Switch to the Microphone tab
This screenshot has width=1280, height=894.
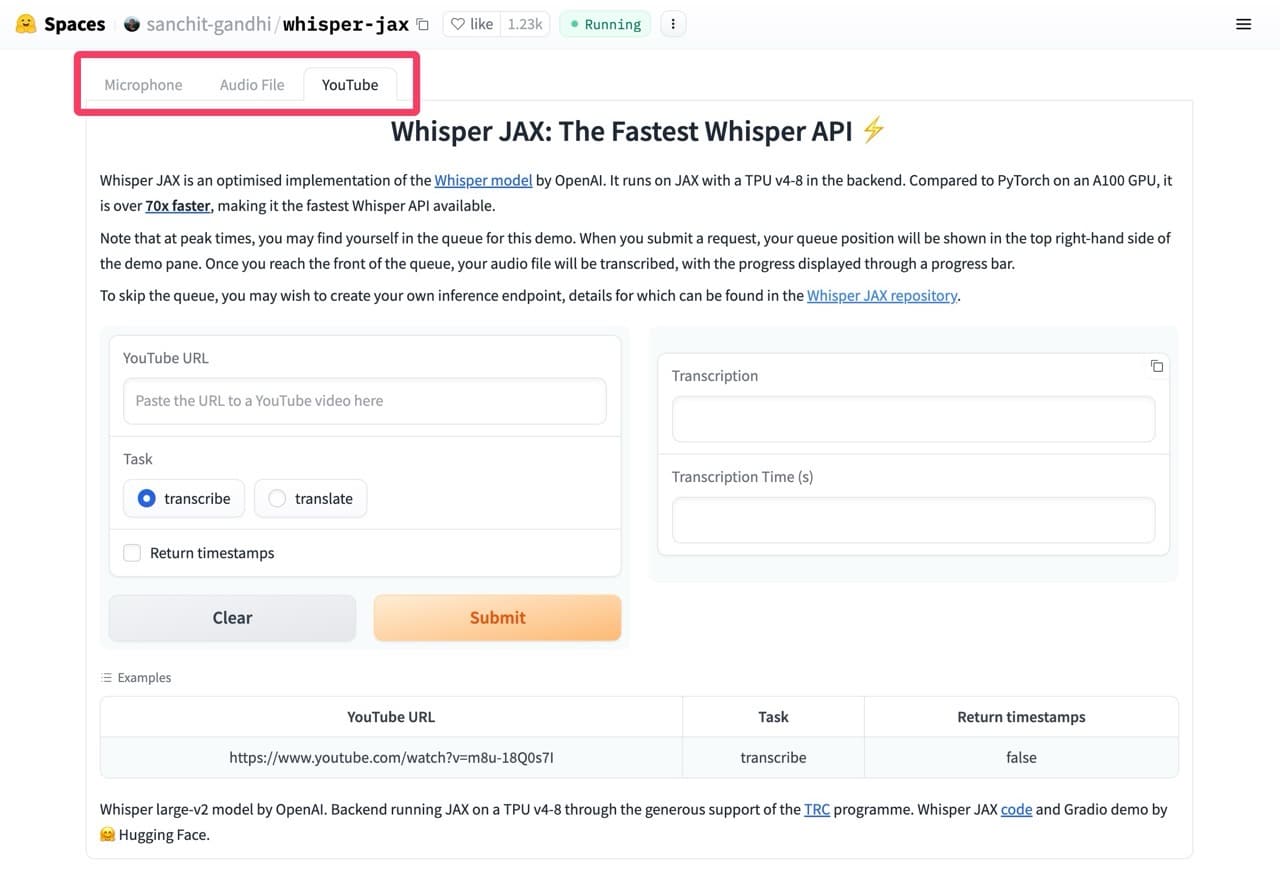[143, 85]
